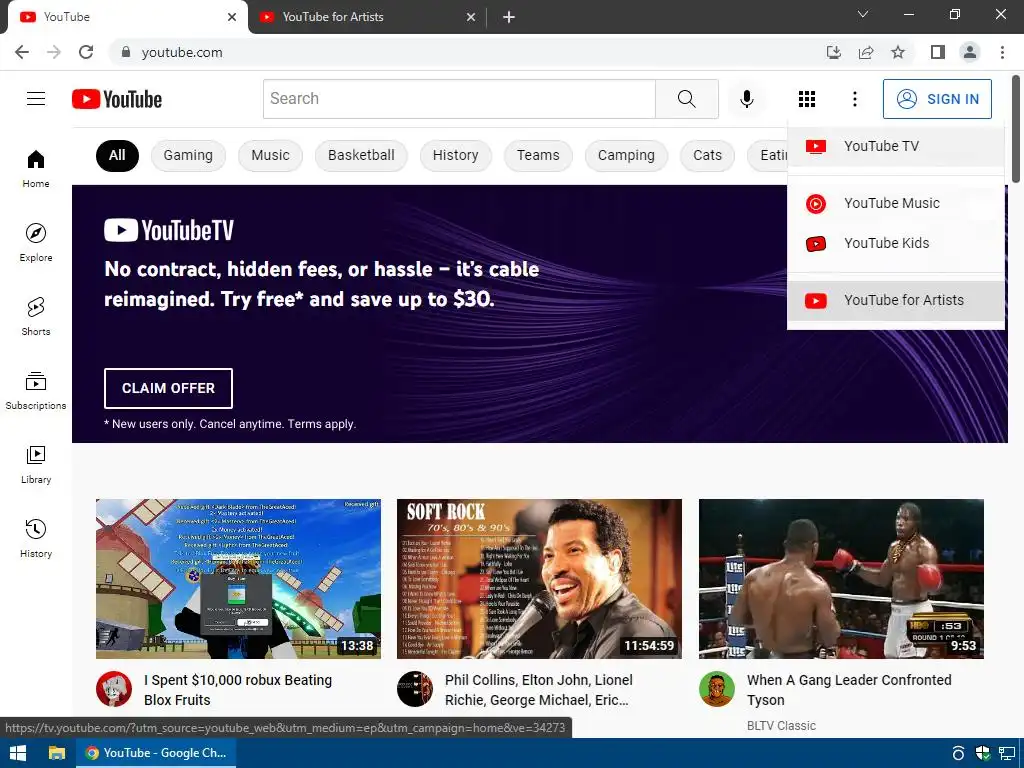Bookmark this page with star
This screenshot has height=768, width=1024.
(x=898, y=52)
